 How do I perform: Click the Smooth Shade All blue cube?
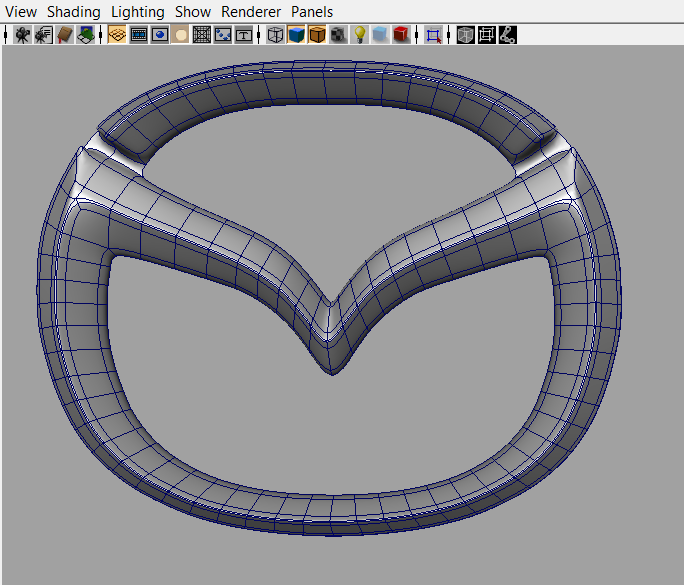[296, 35]
